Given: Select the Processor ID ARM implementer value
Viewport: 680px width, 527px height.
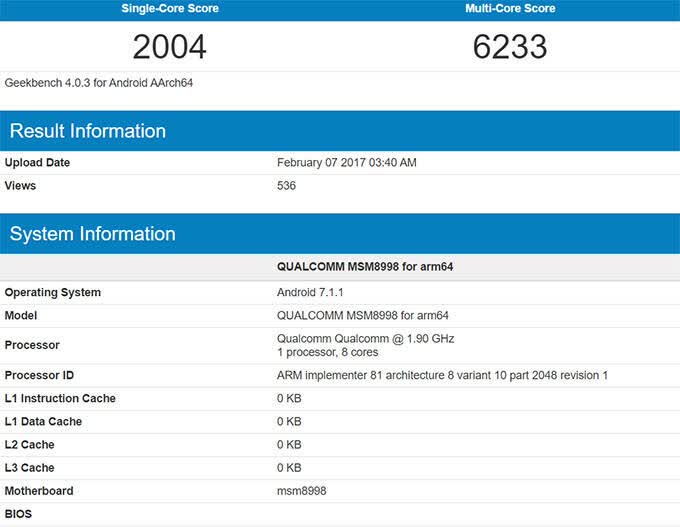Looking at the screenshot, I should [x=442, y=375].
